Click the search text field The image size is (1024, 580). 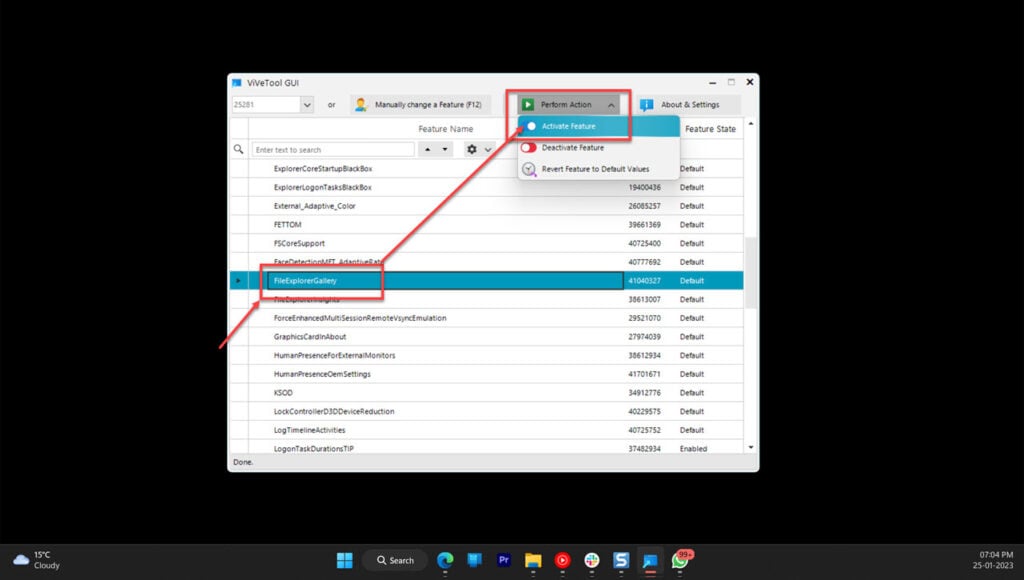[x=333, y=150]
